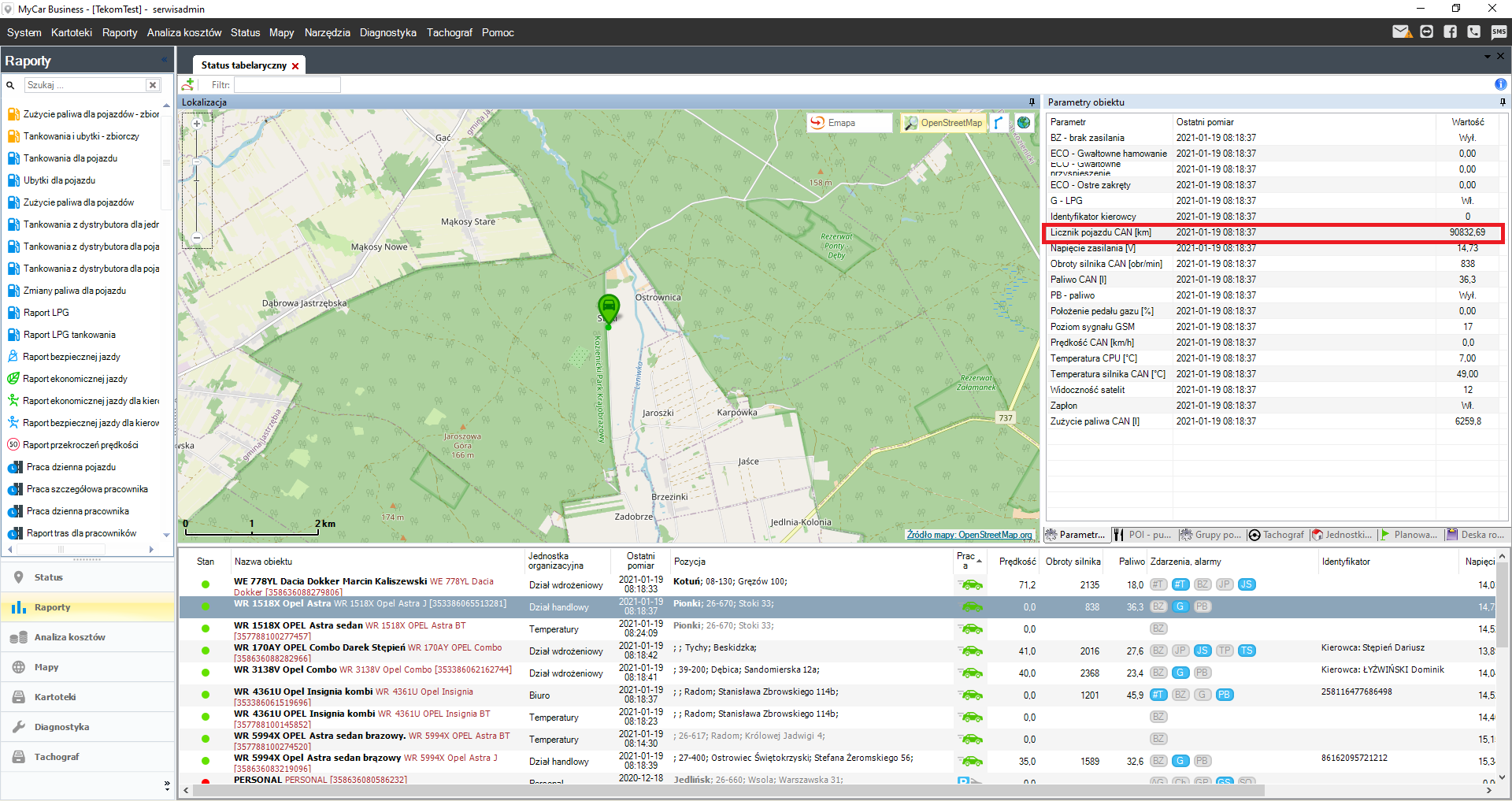The height and width of the screenshot is (801, 1512).
Task: Click the blue info icon
Action: (x=1500, y=84)
